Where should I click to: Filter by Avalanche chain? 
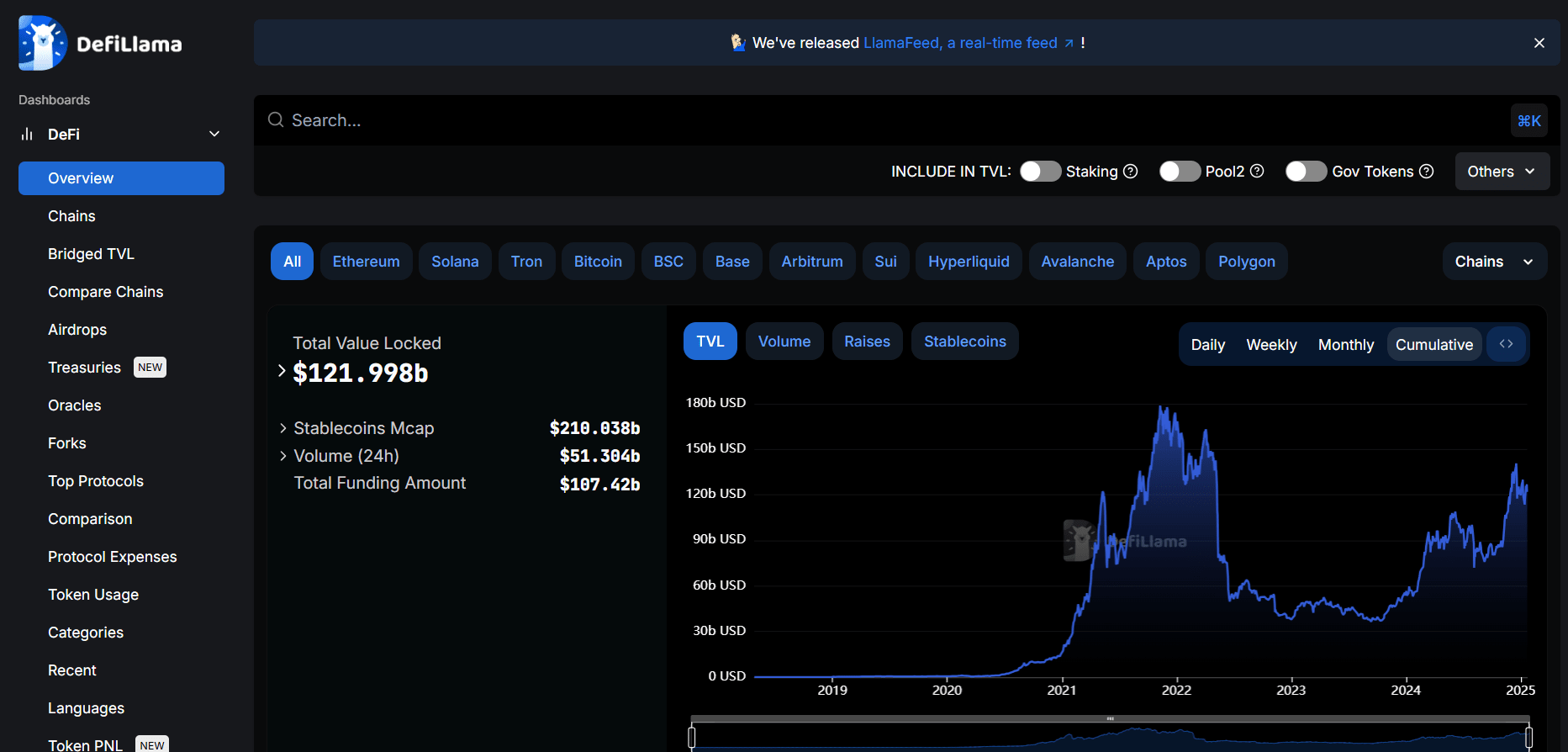click(x=1078, y=262)
